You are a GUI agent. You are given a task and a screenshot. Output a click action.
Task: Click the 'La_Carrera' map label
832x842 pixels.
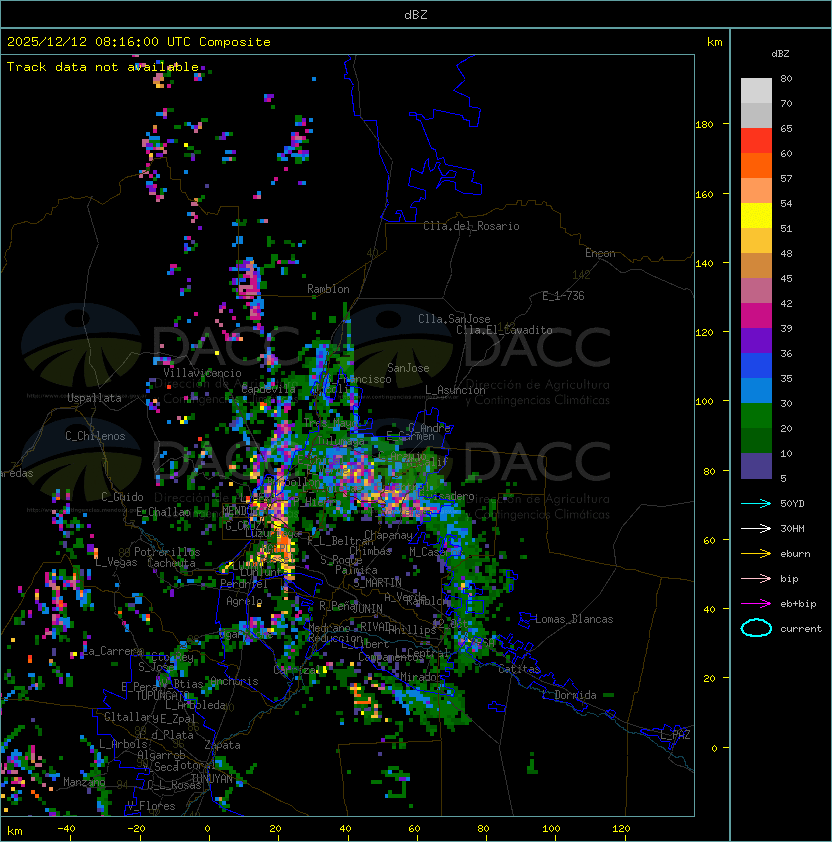(113, 651)
